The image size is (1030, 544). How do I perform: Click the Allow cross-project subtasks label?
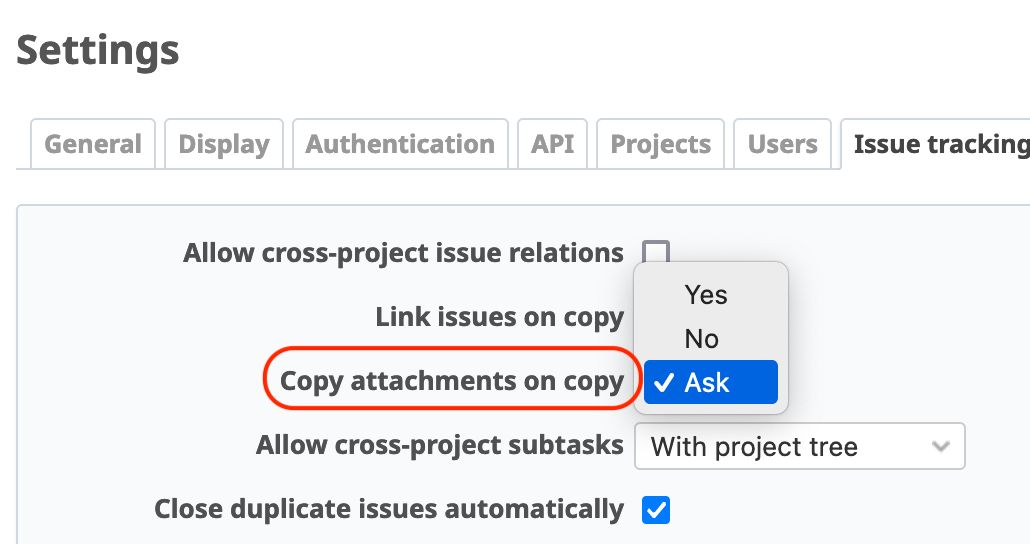[x=440, y=445]
